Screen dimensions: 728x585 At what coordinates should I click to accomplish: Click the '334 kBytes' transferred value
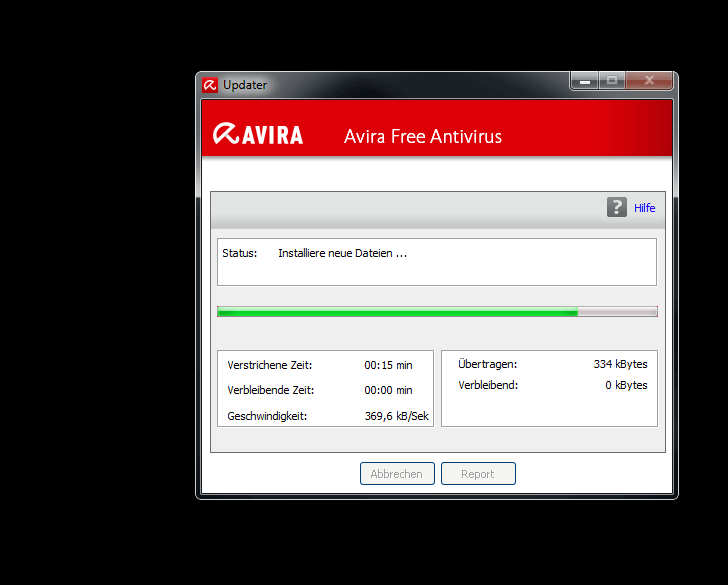coord(620,364)
